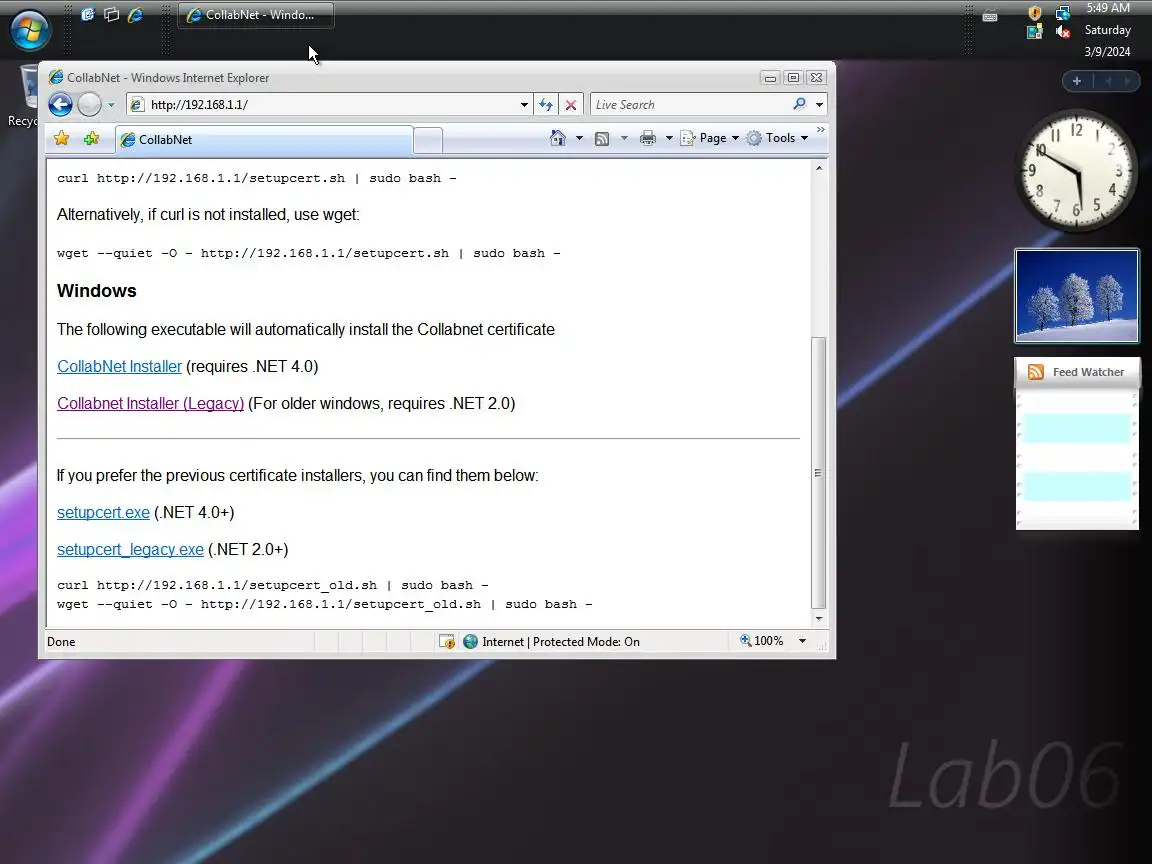Download setupcert_legacy.exe link
This screenshot has height=864, width=1152.
[x=130, y=550]
